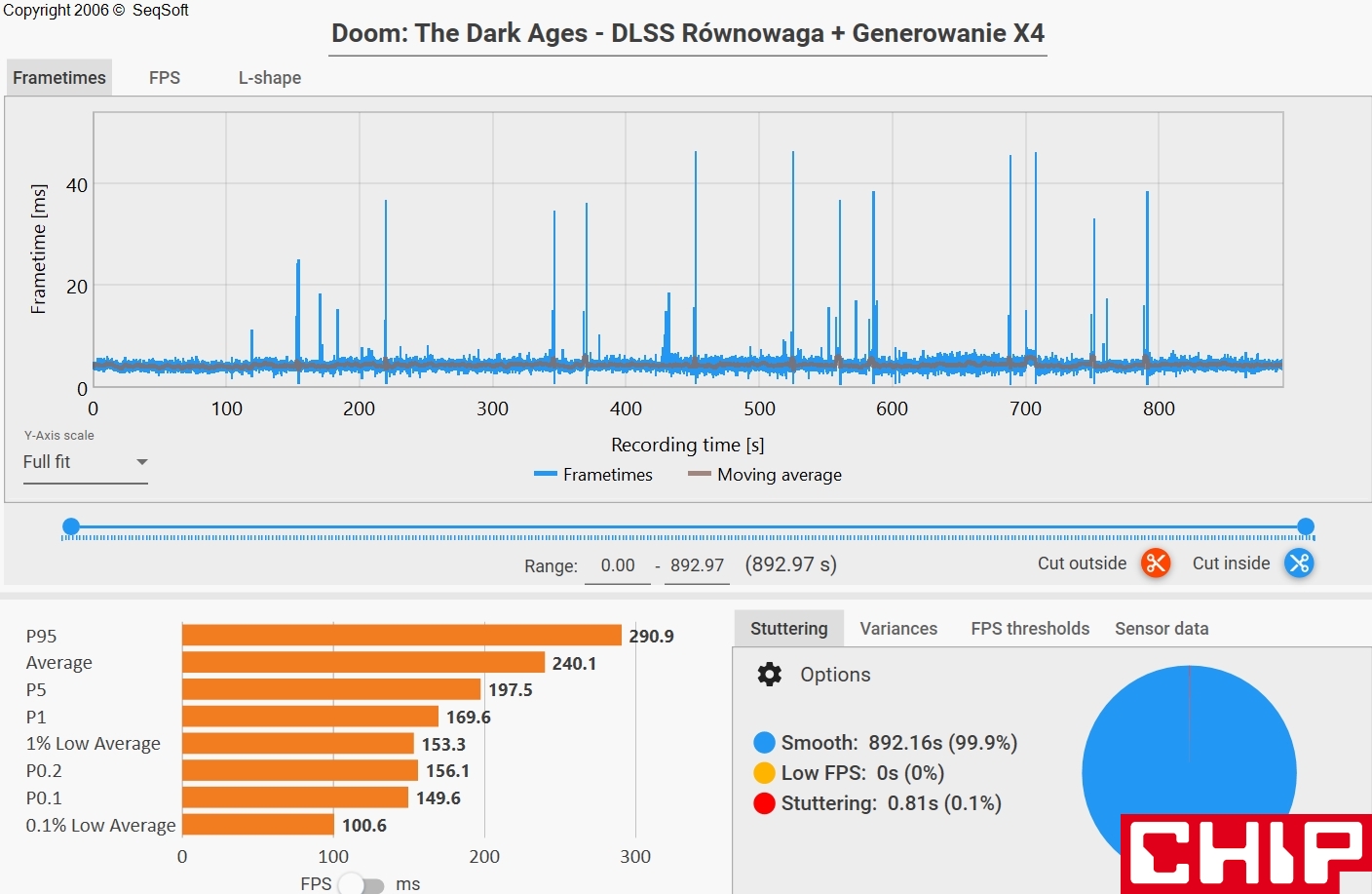Open the Y-Axis scale Full fit dropdown
This screenshot has height=894, width=1372.
(86, 462)
